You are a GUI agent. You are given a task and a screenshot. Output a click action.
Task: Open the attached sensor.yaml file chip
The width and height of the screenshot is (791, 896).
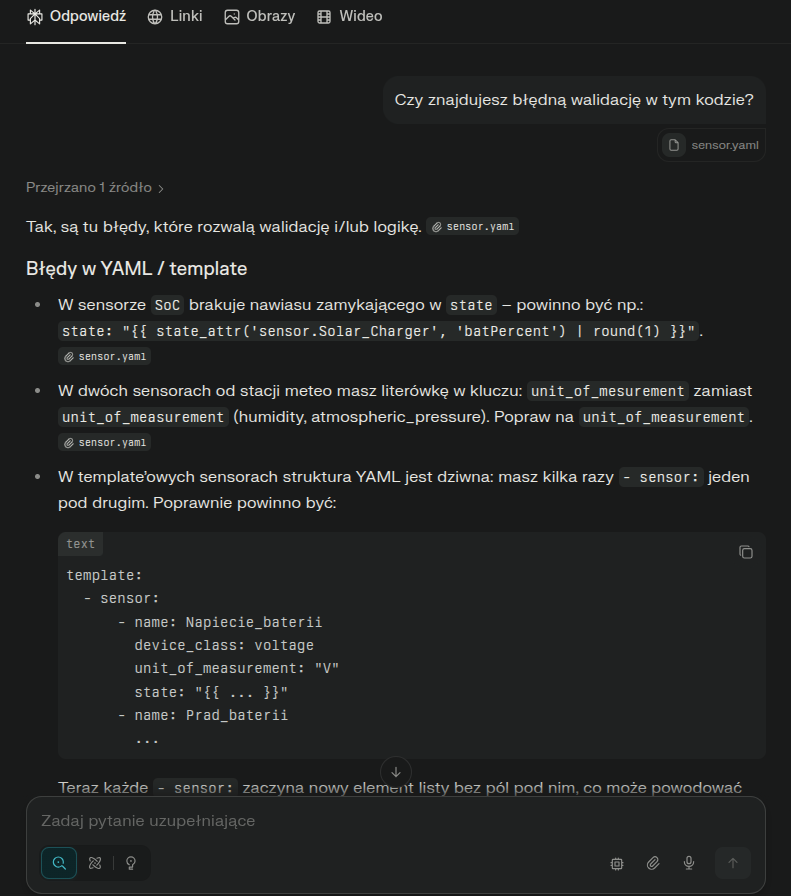point(713,145)
